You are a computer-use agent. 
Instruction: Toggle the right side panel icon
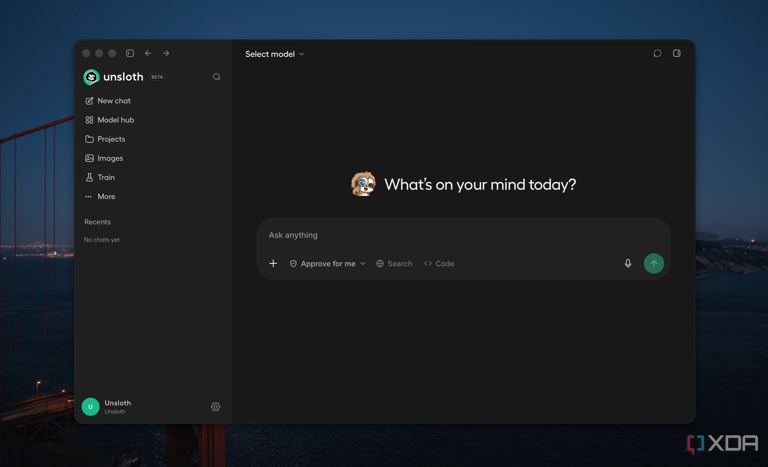[676, 53]
